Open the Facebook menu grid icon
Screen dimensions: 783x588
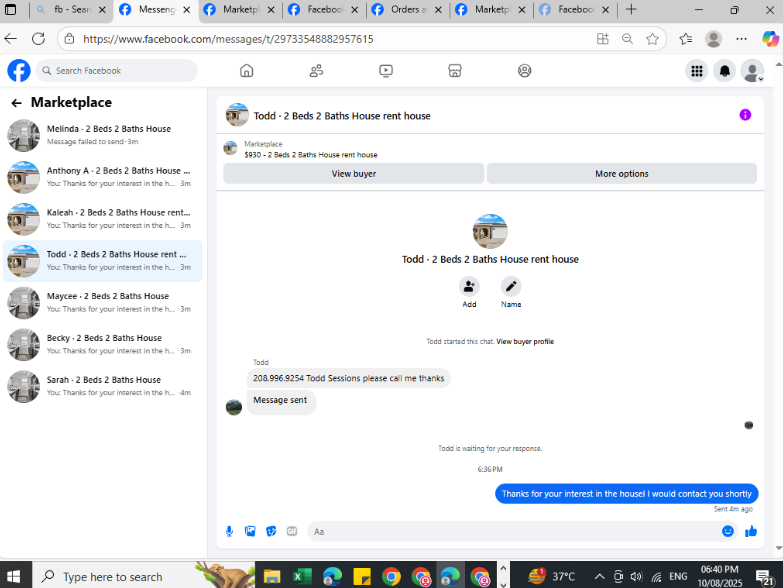pyautogui.click(x=697, y=71)
